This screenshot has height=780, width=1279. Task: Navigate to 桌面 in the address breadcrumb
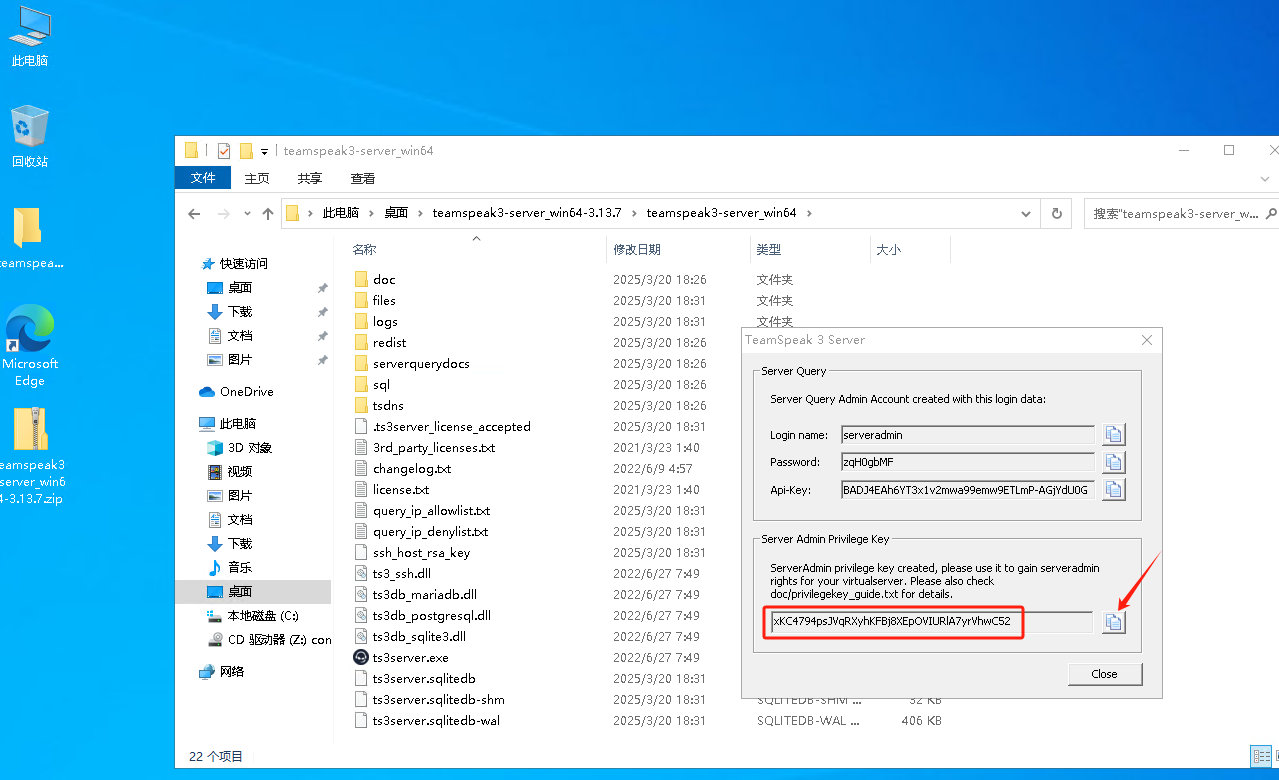point(396,213)
